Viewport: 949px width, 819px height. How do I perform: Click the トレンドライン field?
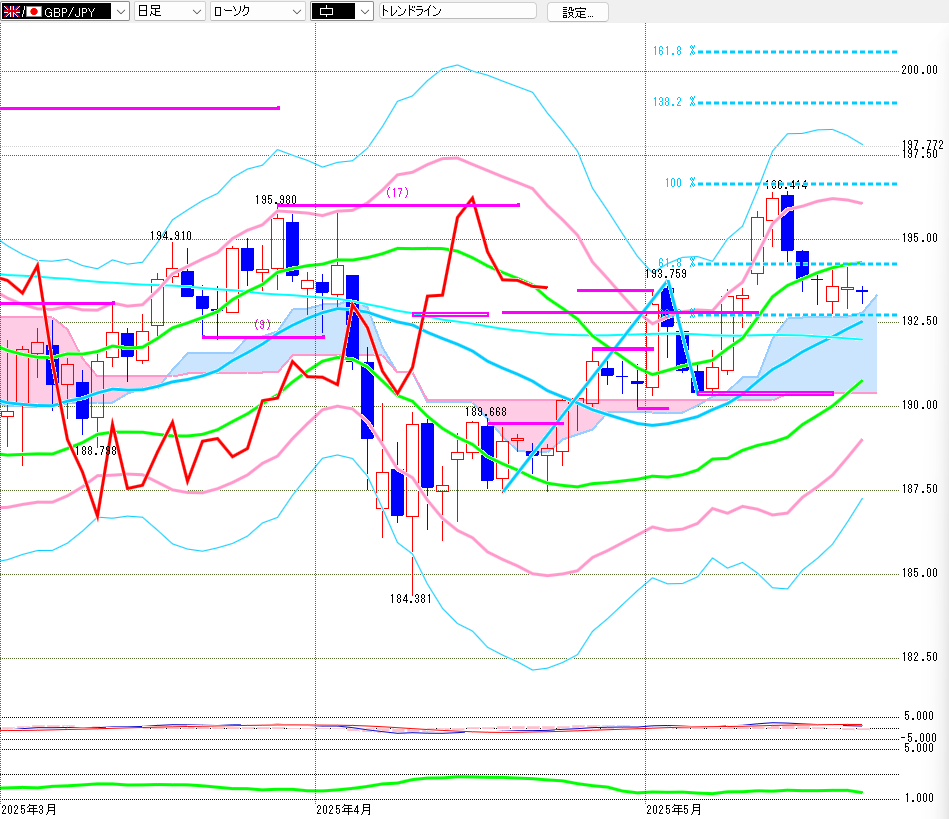[458, 11]
